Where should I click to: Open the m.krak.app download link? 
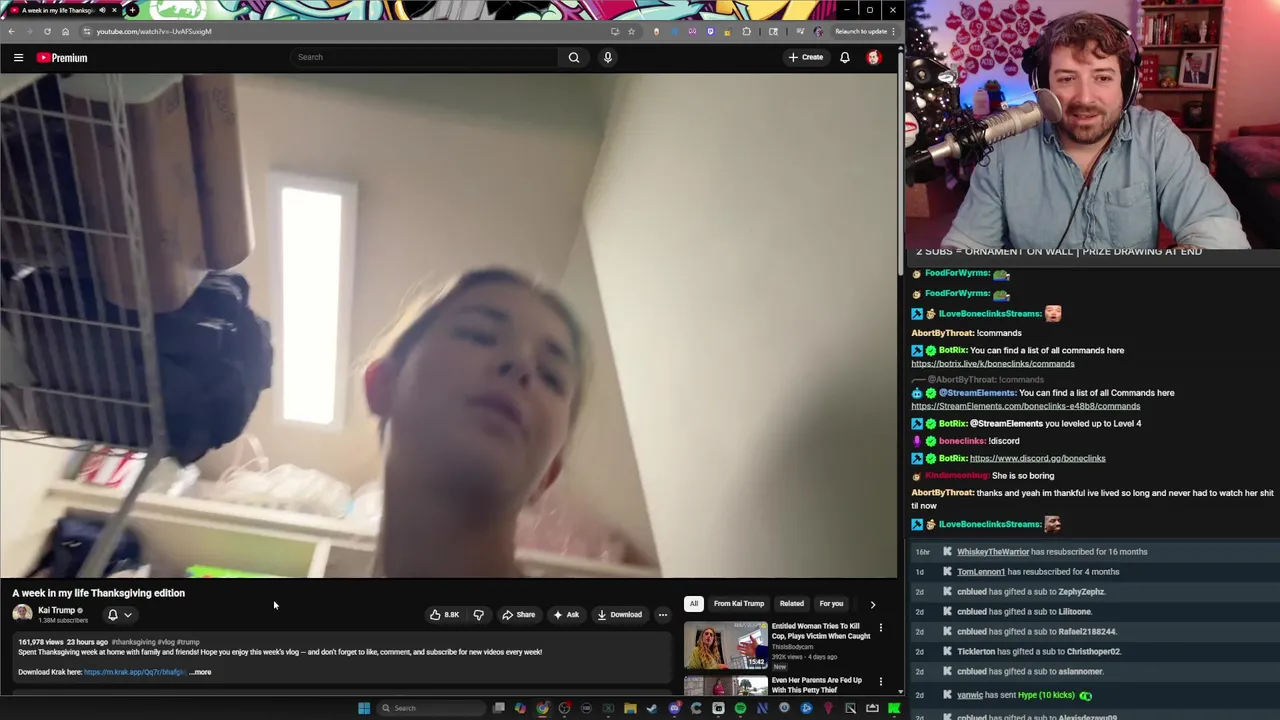point(134,672)
